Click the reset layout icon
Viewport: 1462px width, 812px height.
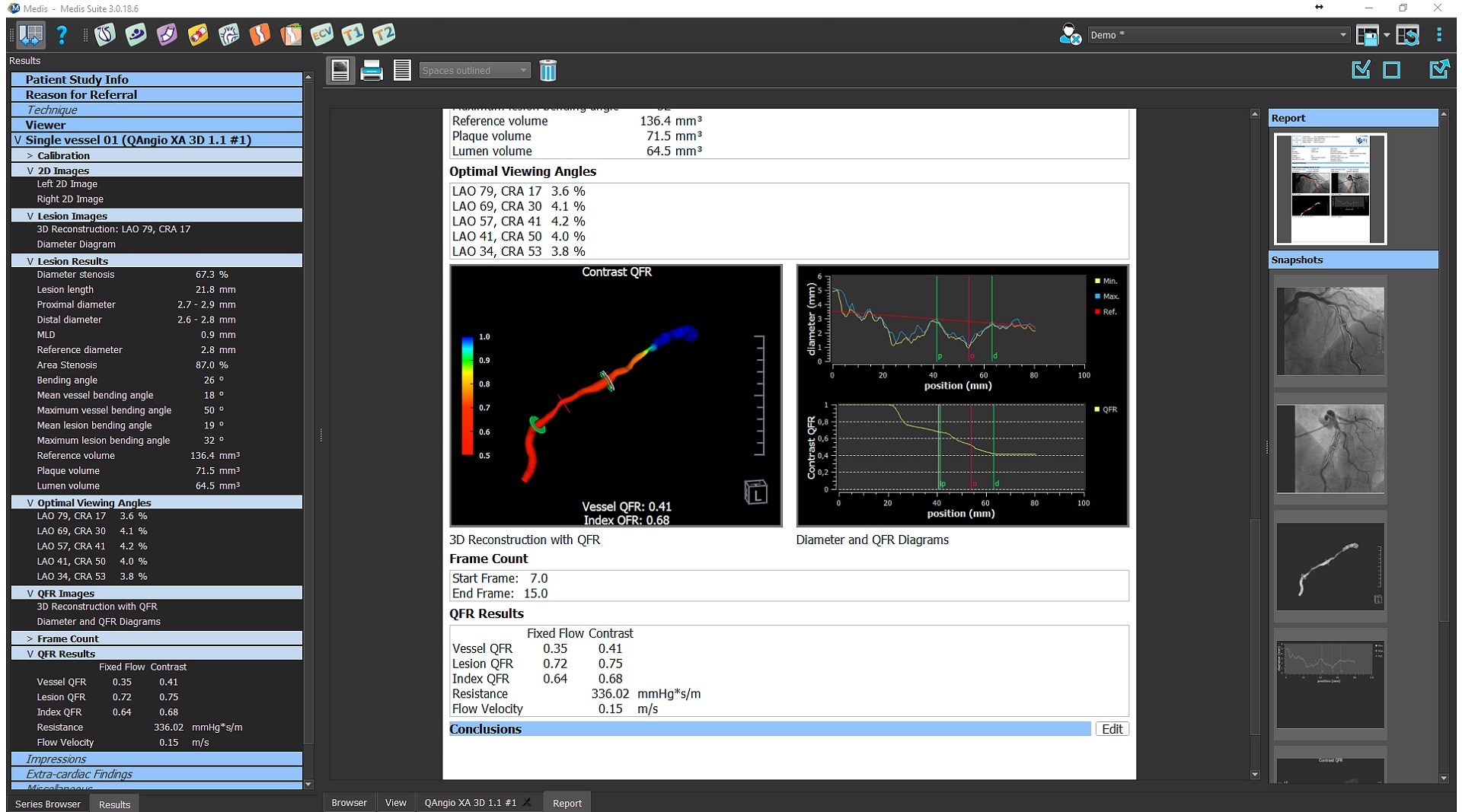pyautogui.click(x=1407, y=35)
